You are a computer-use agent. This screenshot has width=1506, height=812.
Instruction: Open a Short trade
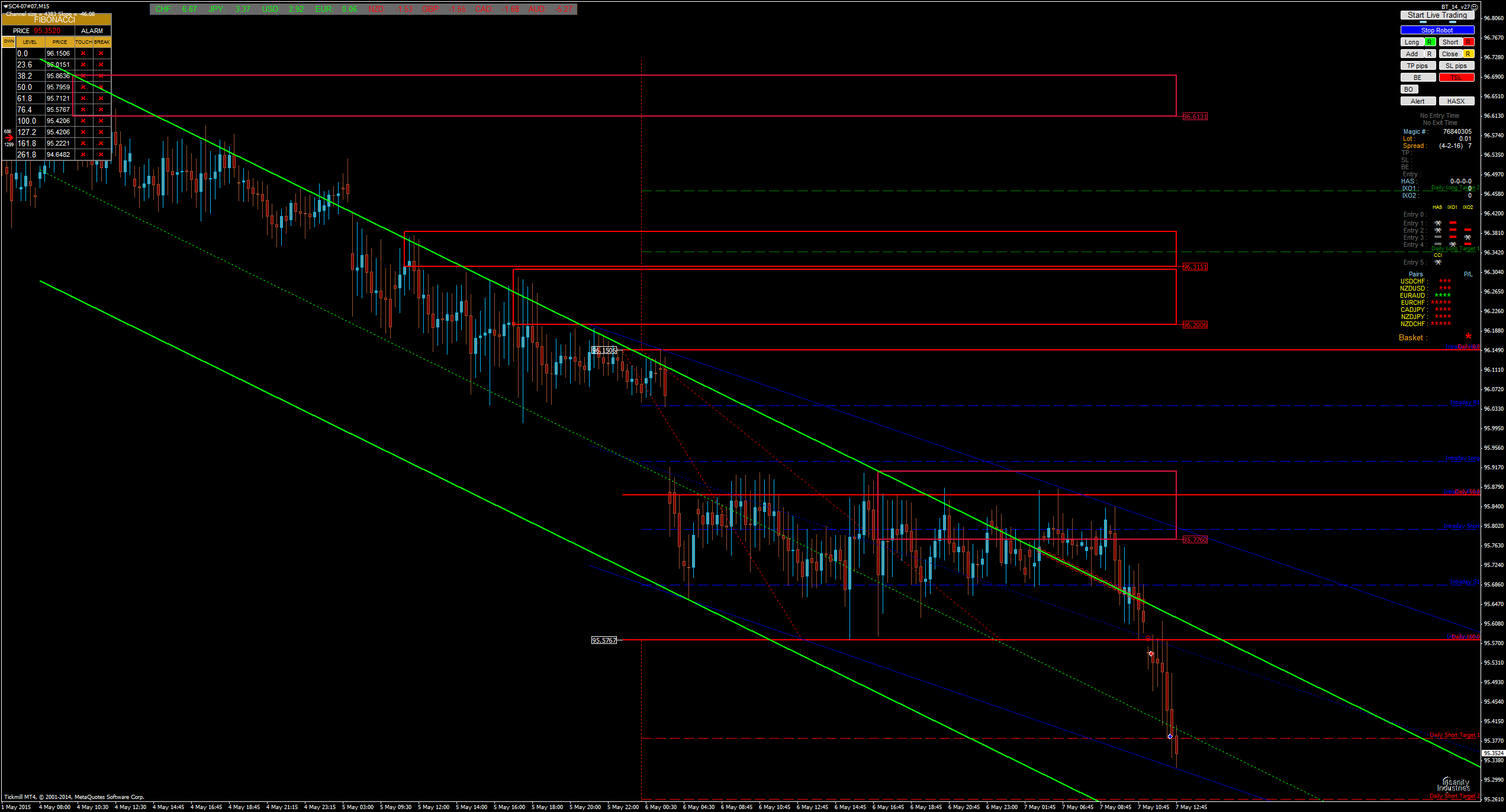1450,42
